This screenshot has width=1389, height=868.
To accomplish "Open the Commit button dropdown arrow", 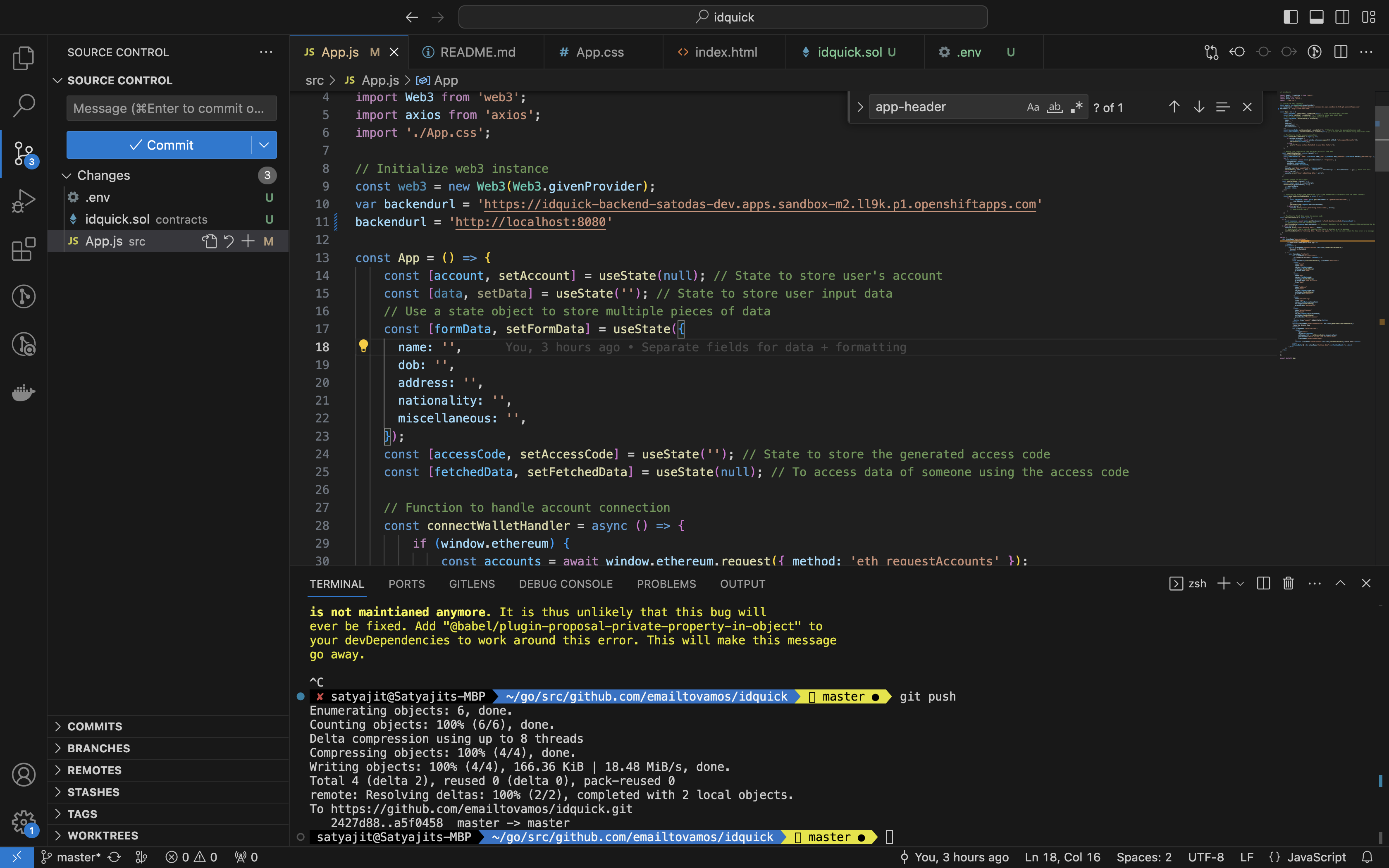I will point(264,145).
